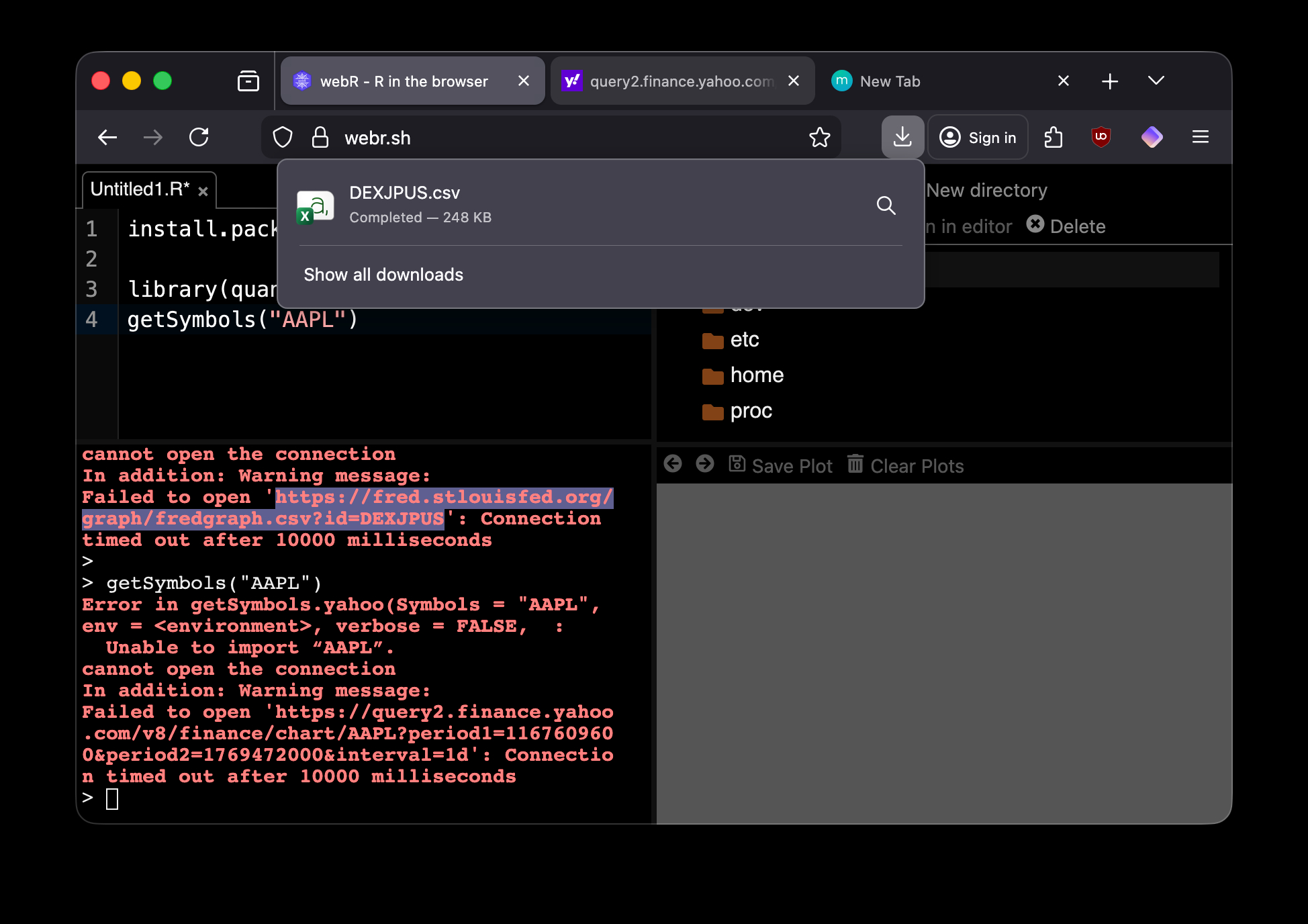Open the Firefox hamburger menu
The image size is (1308, 924).
pos(1201,137)
